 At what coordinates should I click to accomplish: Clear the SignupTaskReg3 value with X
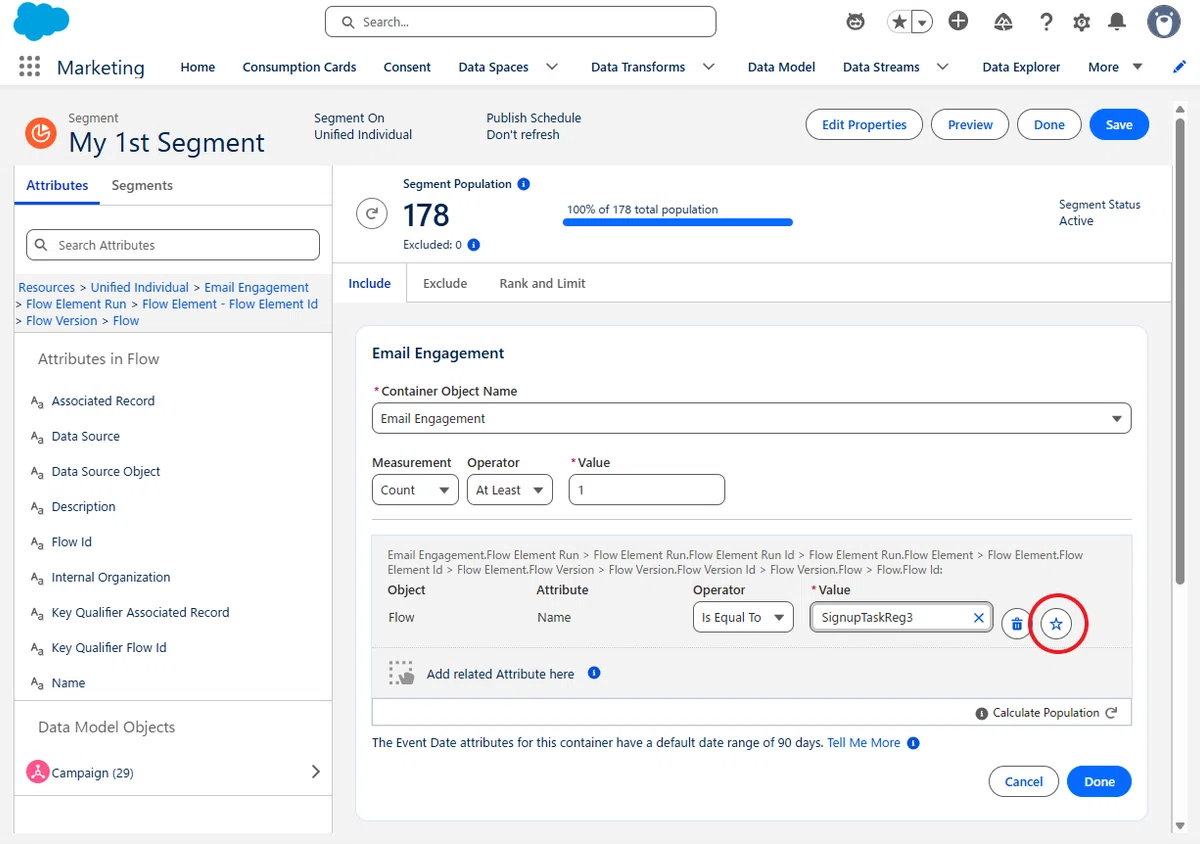tap(979, 618)
